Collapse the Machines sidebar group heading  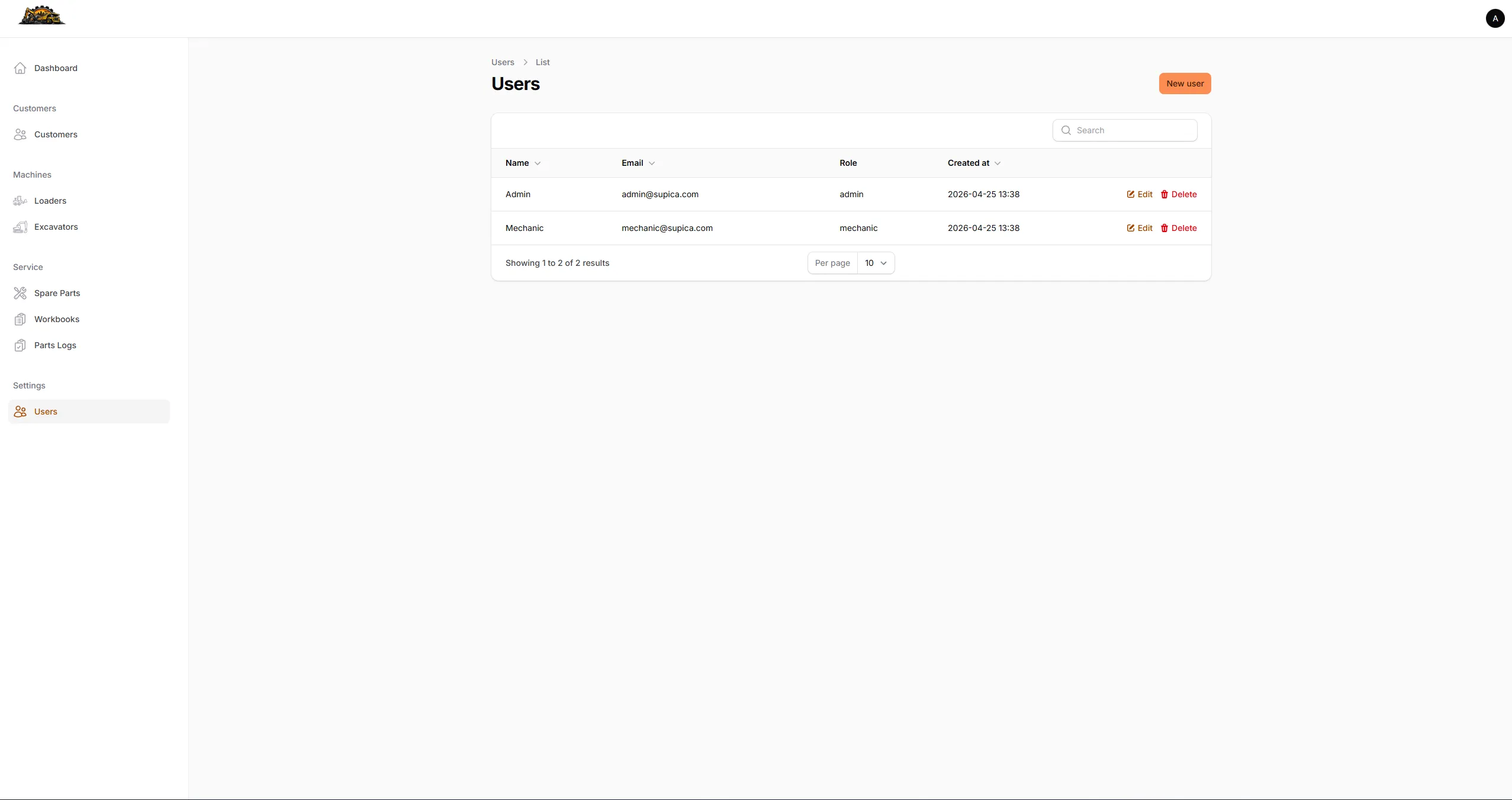(x=32, y=175)
